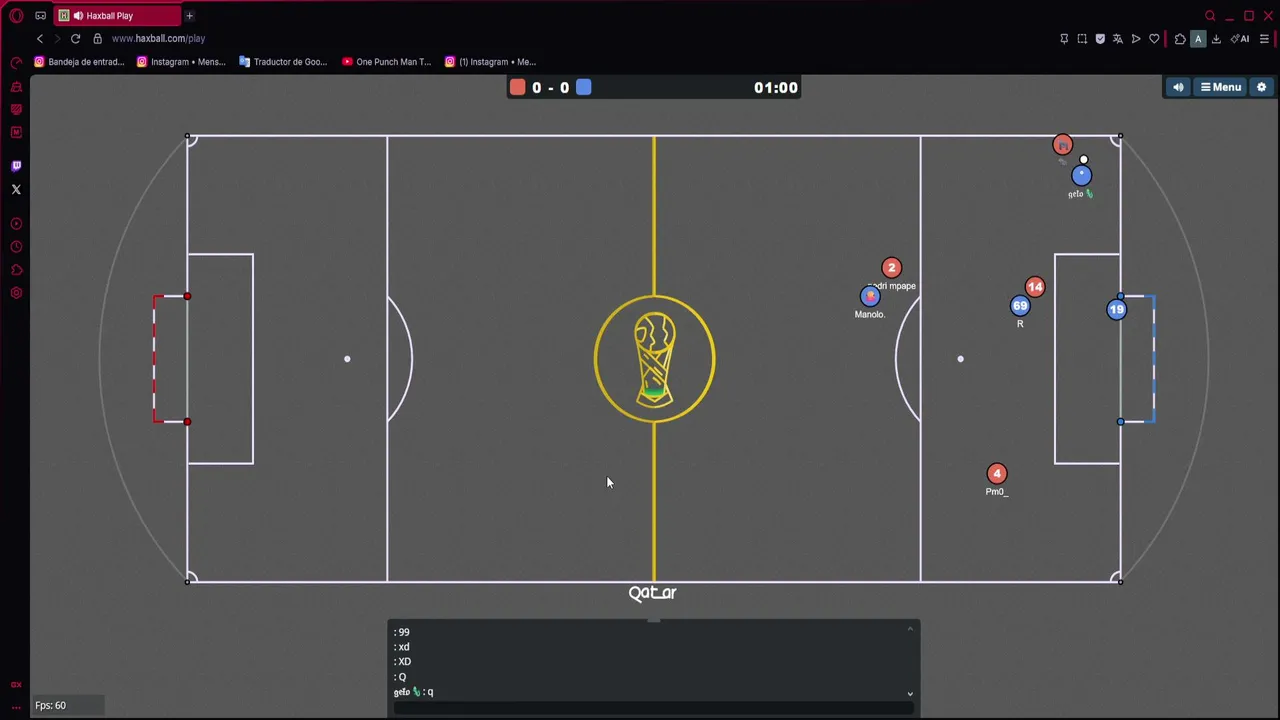Click the 01:00 match timer
The width and height of the screenshot is (1280, 720).
click(776, 88)
